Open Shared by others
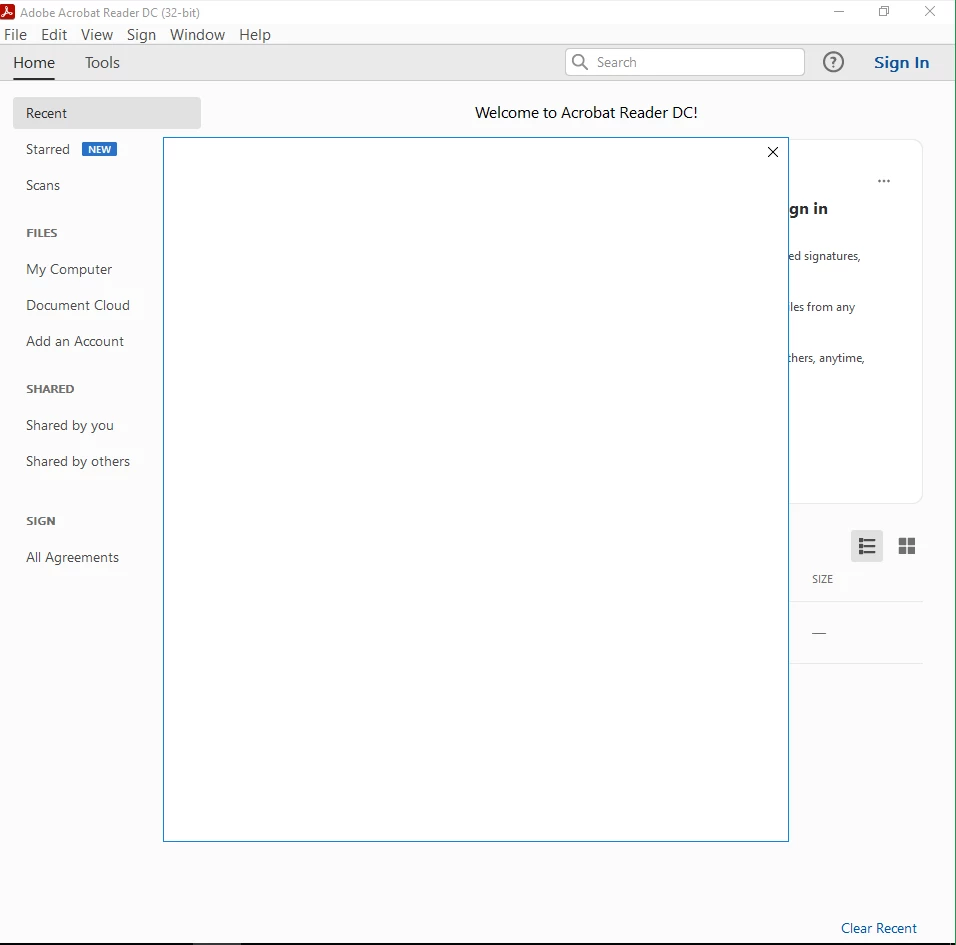The image size is (956, 945). coord(78,462)
